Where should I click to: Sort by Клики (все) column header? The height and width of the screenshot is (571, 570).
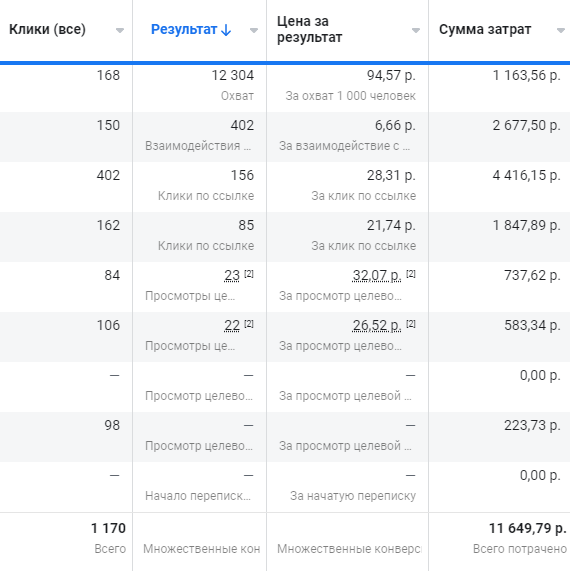coord(47,29)
